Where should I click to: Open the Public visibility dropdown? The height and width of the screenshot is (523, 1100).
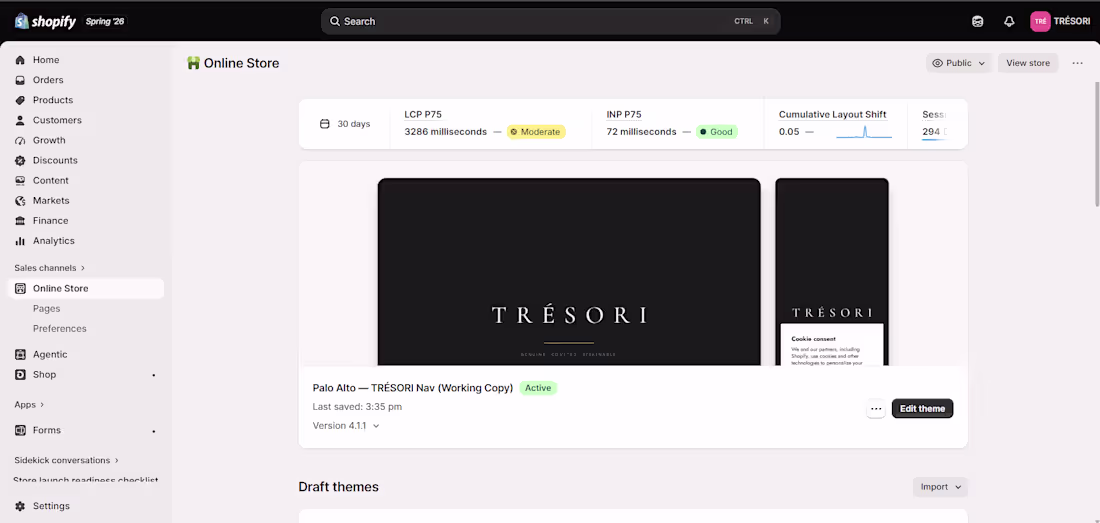coord(958,63)
